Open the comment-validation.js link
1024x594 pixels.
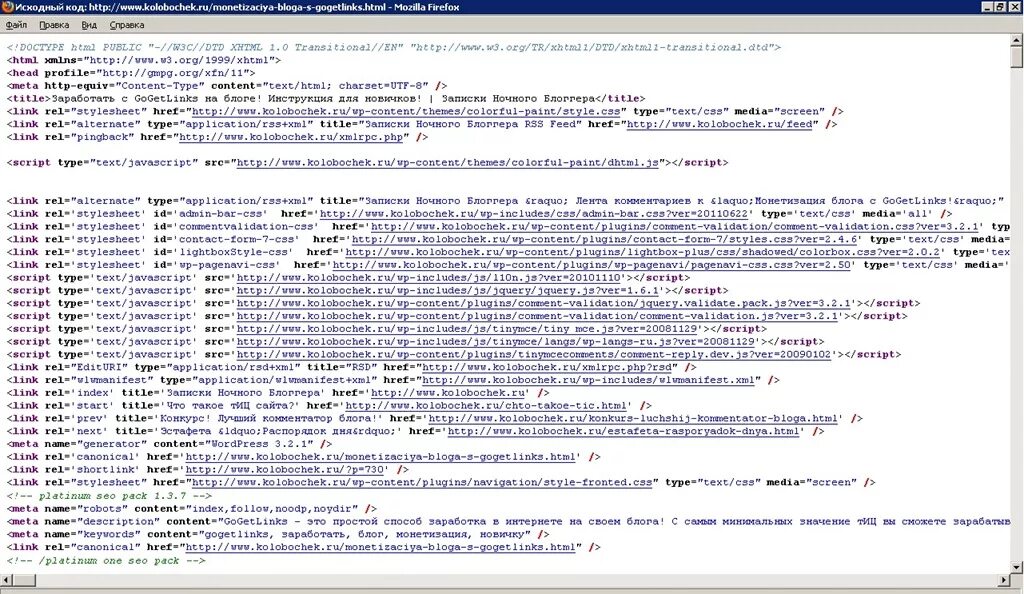537,316
